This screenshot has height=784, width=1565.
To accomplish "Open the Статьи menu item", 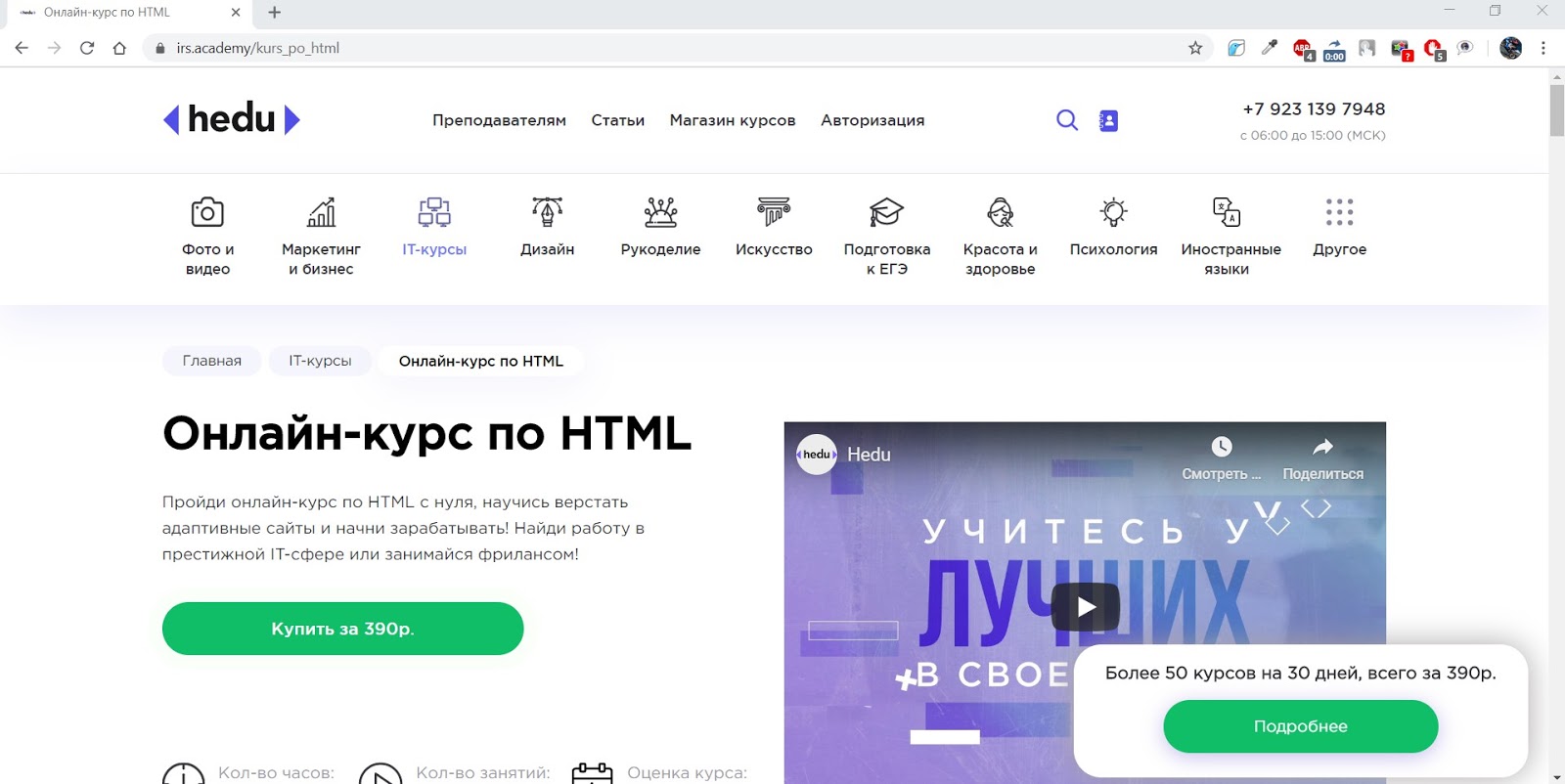I will (x=618, y=120).
